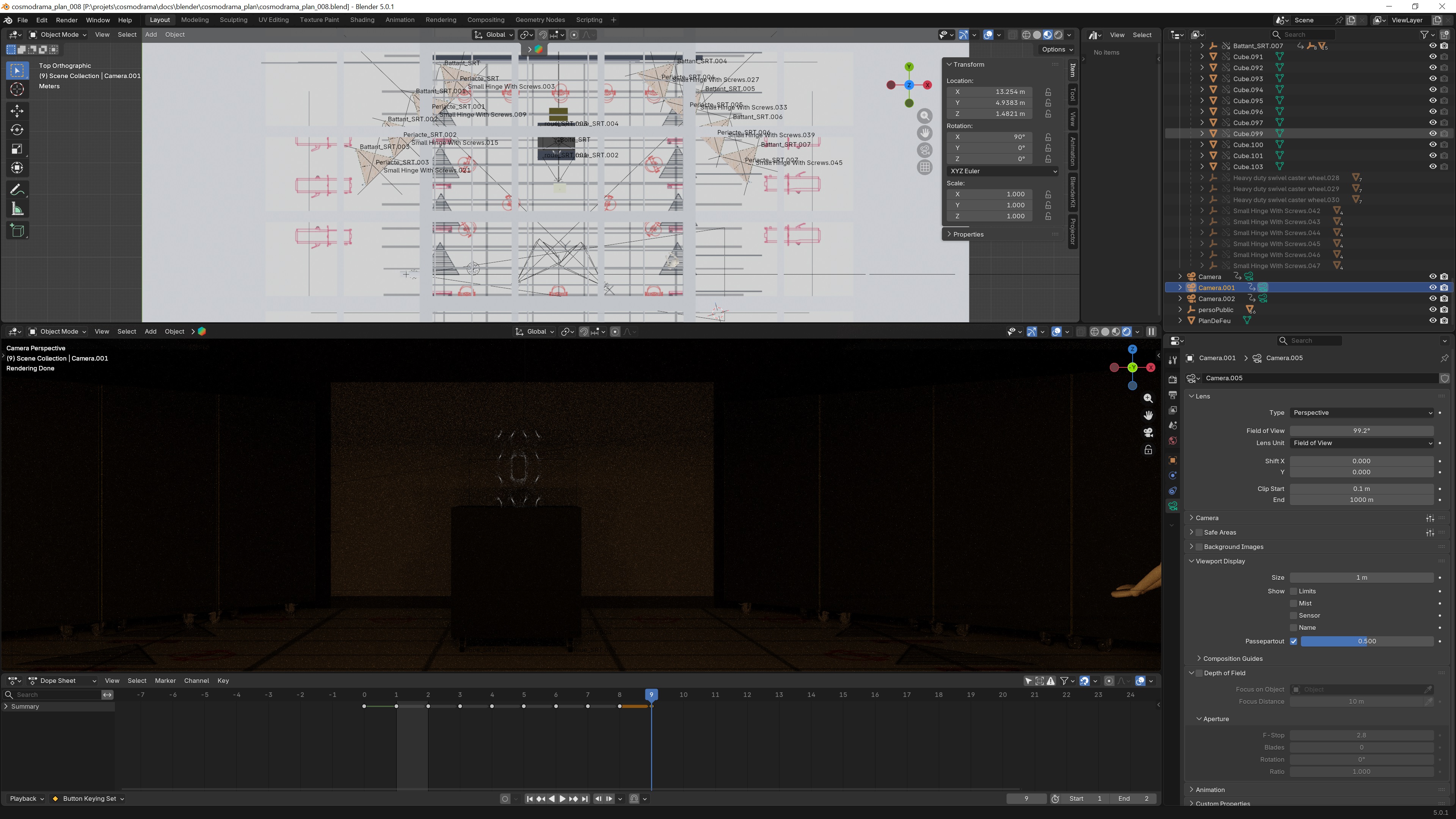Click the Add Cube tool icon

(x=17, y=231)
